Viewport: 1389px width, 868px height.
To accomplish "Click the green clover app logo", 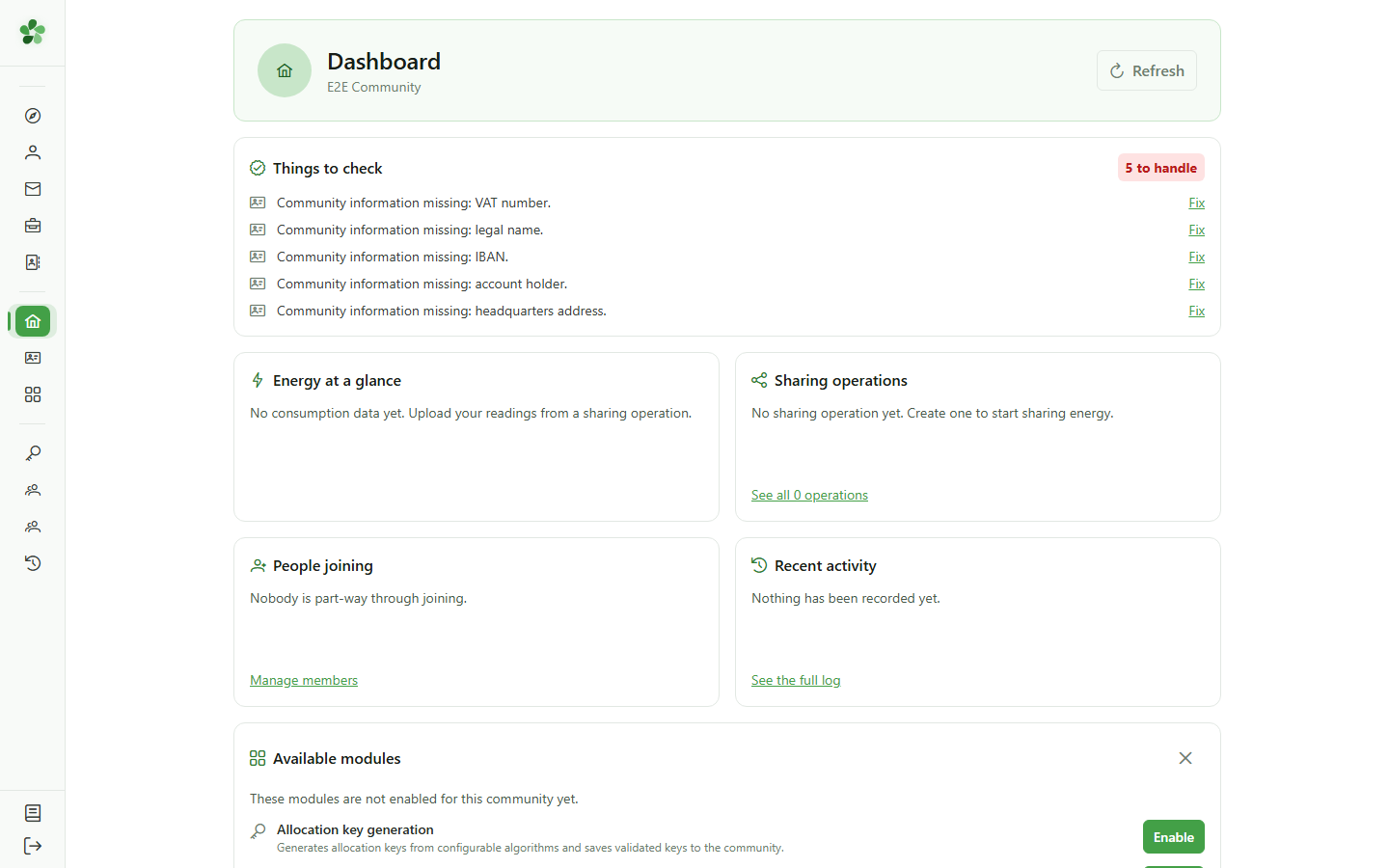I will click(x=33, y=32).
